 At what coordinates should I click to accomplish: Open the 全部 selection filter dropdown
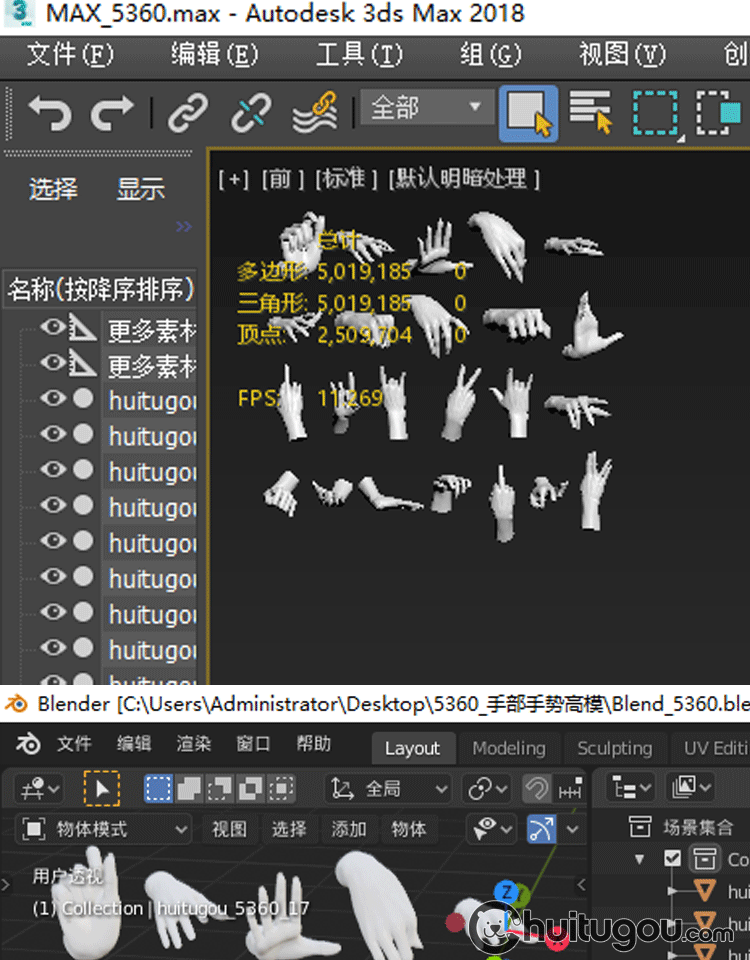pos(426,108)
